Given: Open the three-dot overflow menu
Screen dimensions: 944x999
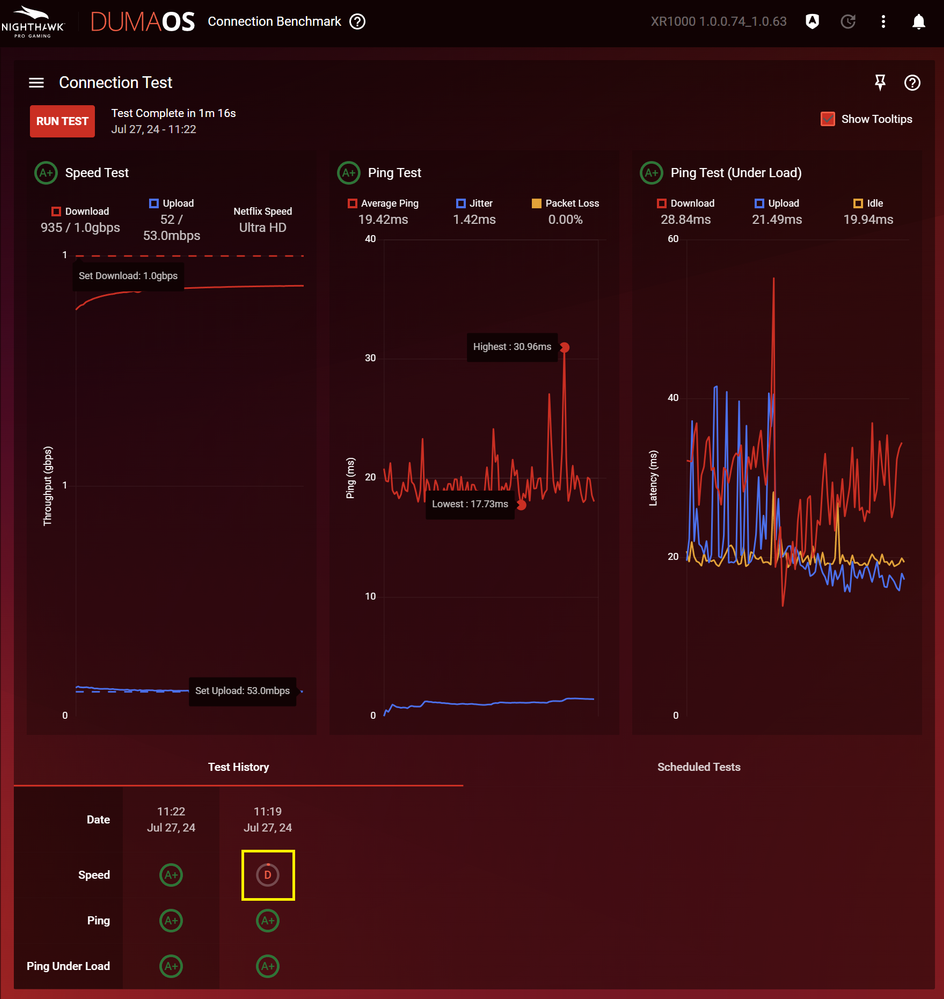Looking at the screenshot, I should tap(883, 21).
